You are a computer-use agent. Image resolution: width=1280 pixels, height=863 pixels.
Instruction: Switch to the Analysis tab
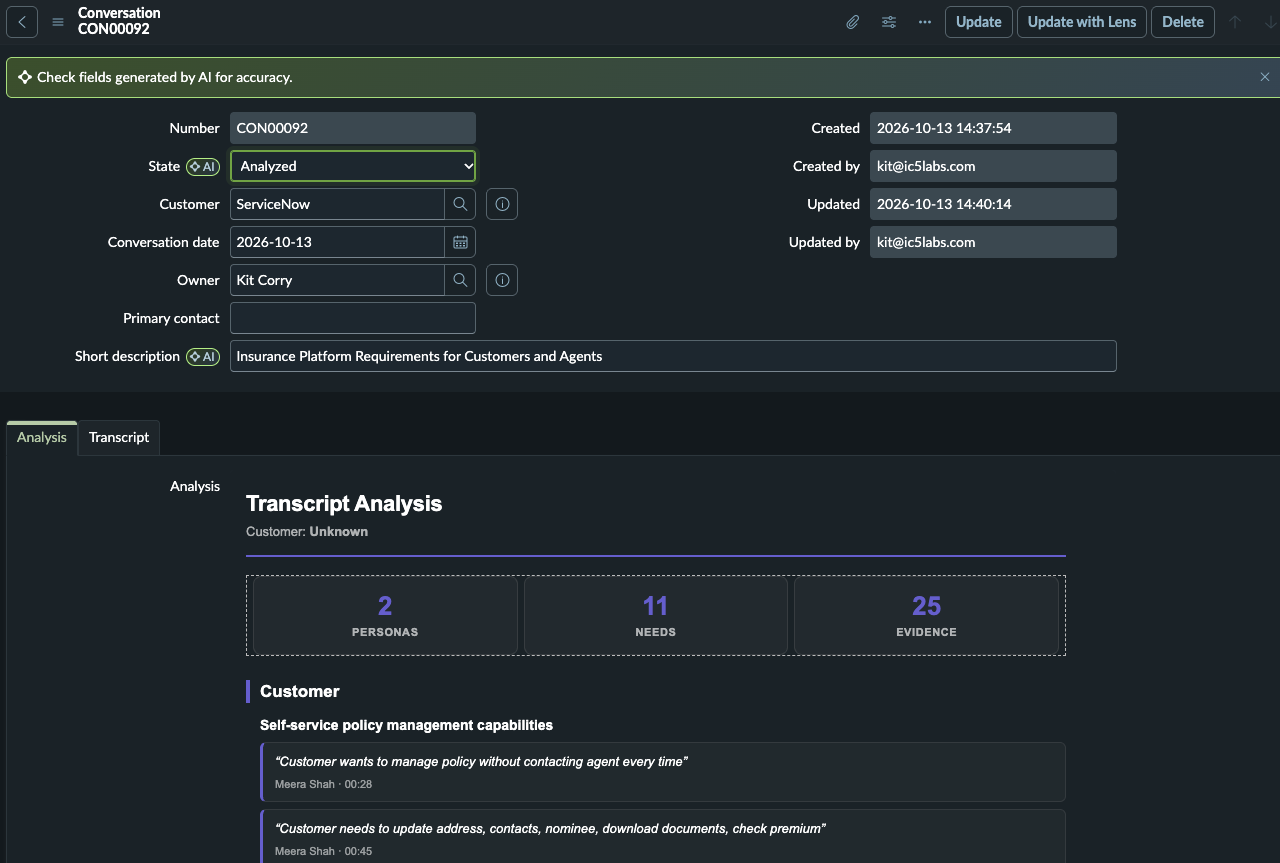[42, 437]
